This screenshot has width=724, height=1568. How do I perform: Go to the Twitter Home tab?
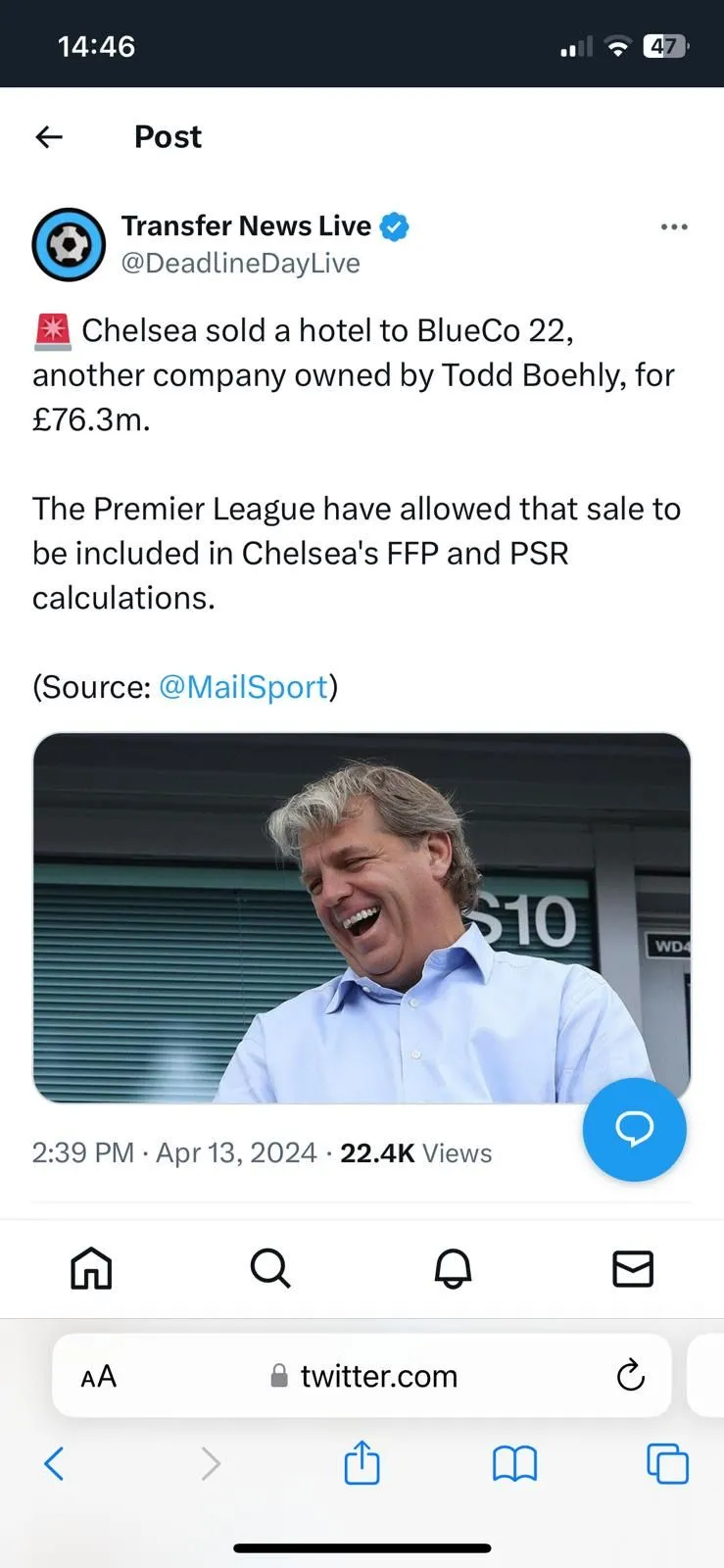pos(91,1268)
